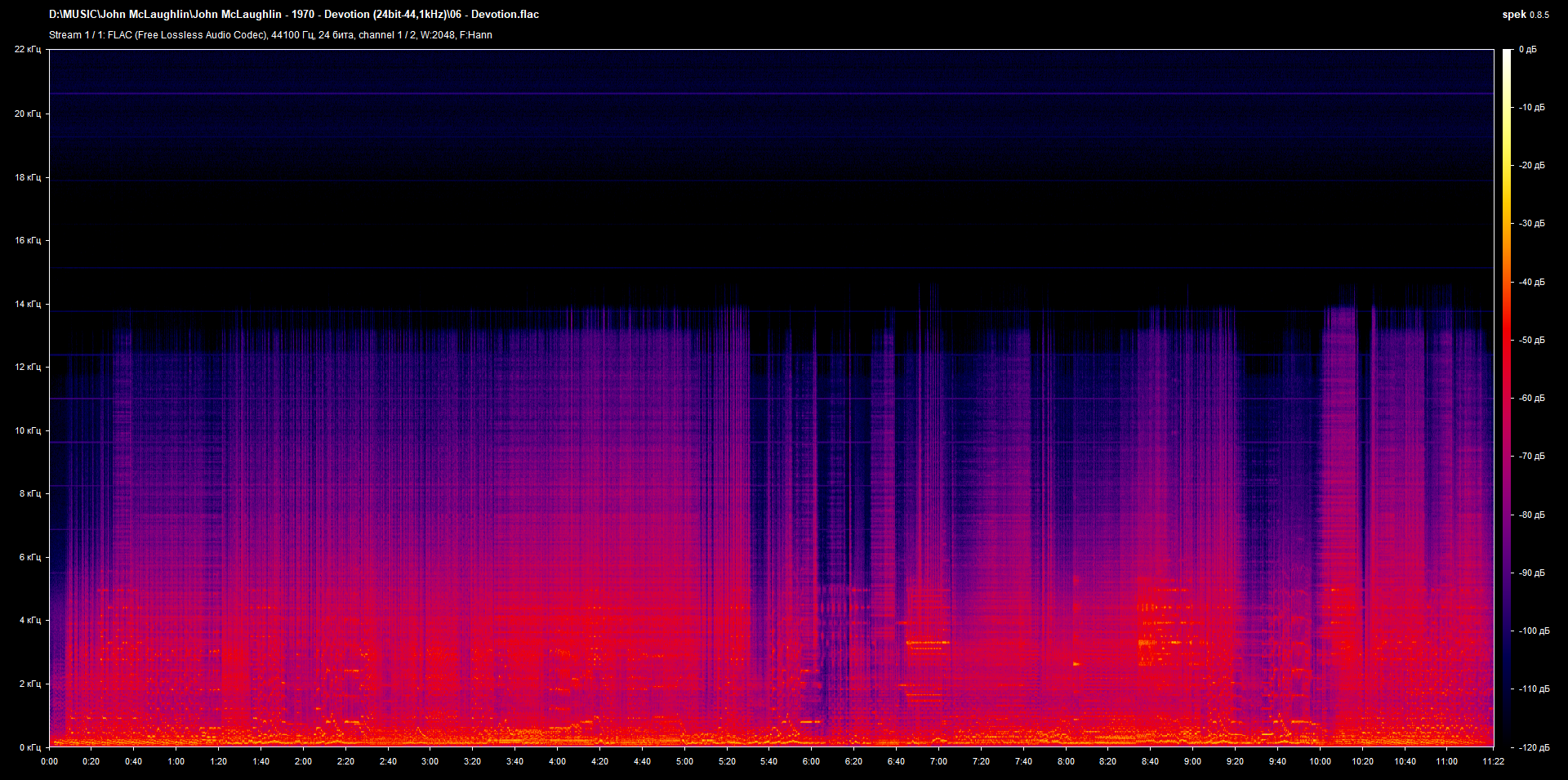Click the 11:00 time axis label
This screenshot has width=1568, height=780.
point(1446,761)
